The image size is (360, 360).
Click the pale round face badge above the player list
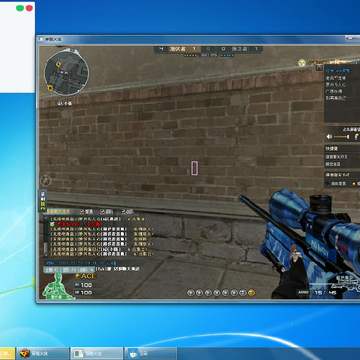point(302,63)
